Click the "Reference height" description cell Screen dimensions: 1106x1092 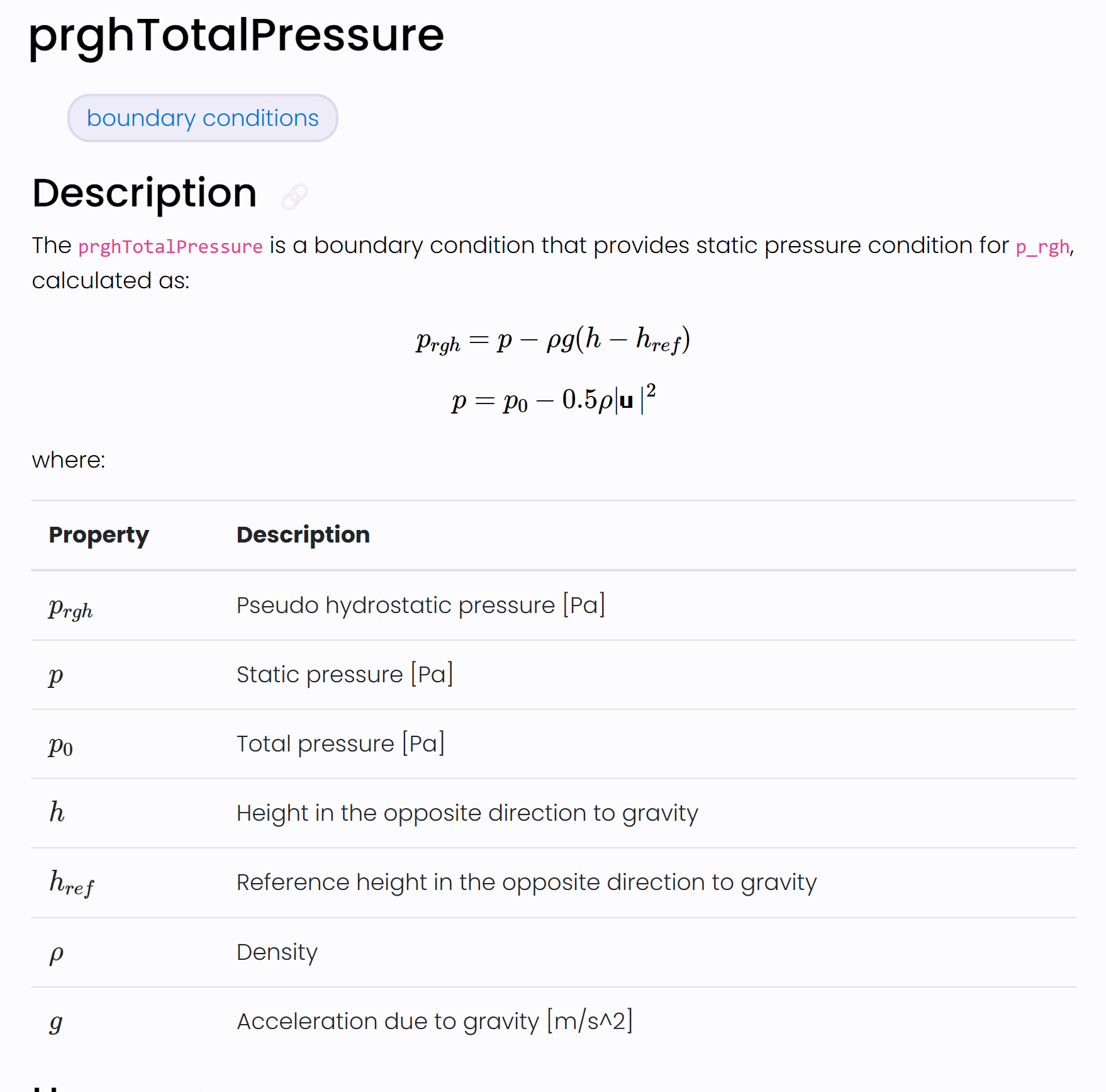[526, 882]
